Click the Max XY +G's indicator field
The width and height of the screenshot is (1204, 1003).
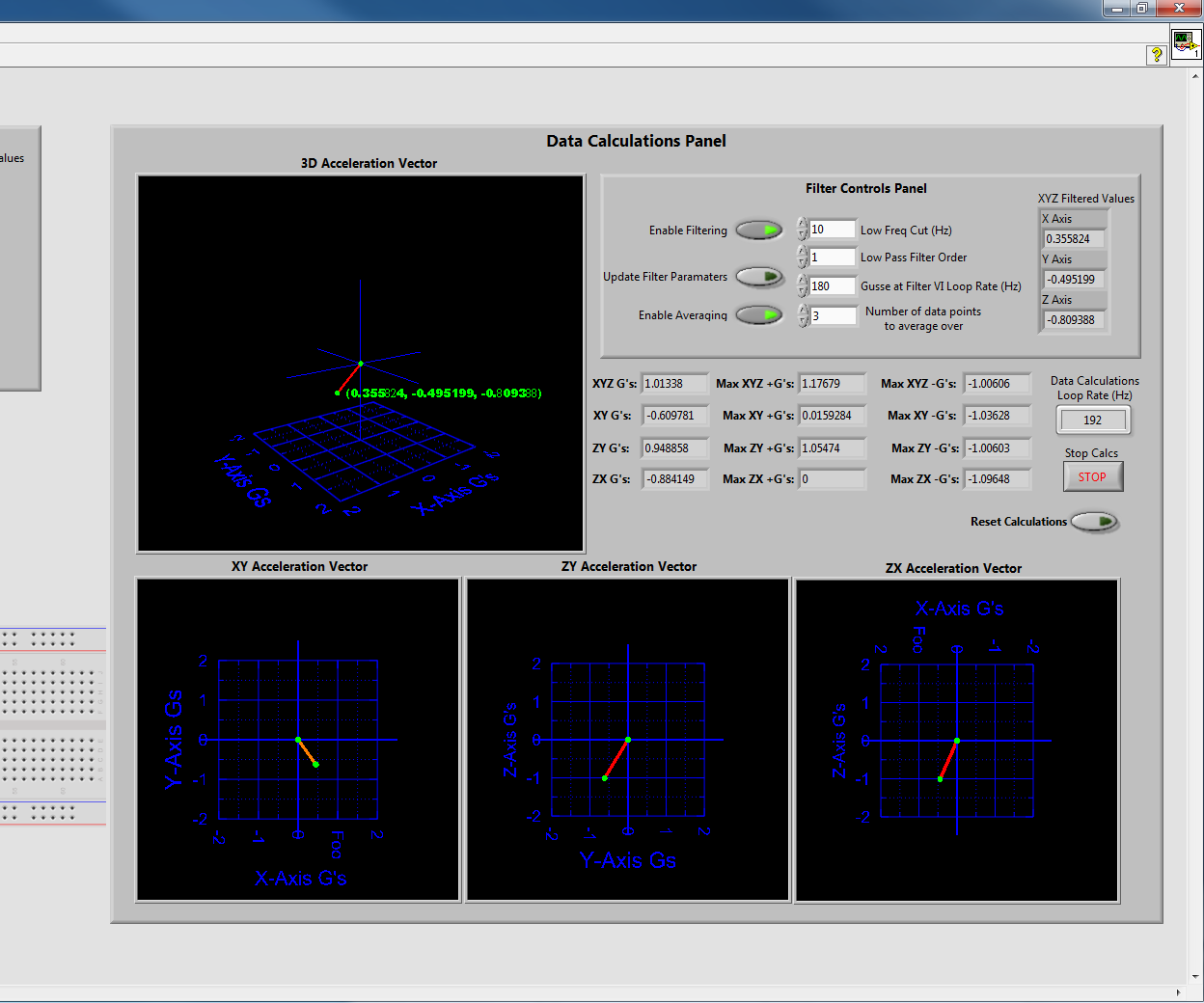point(832,415)
